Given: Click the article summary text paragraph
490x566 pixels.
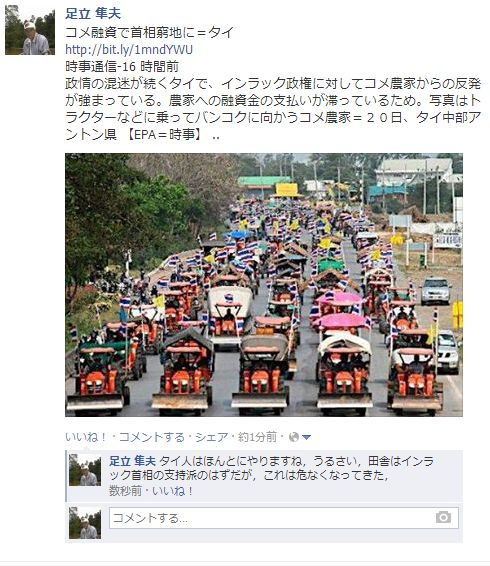Looking at the screenshot, I should pos(273,109).
